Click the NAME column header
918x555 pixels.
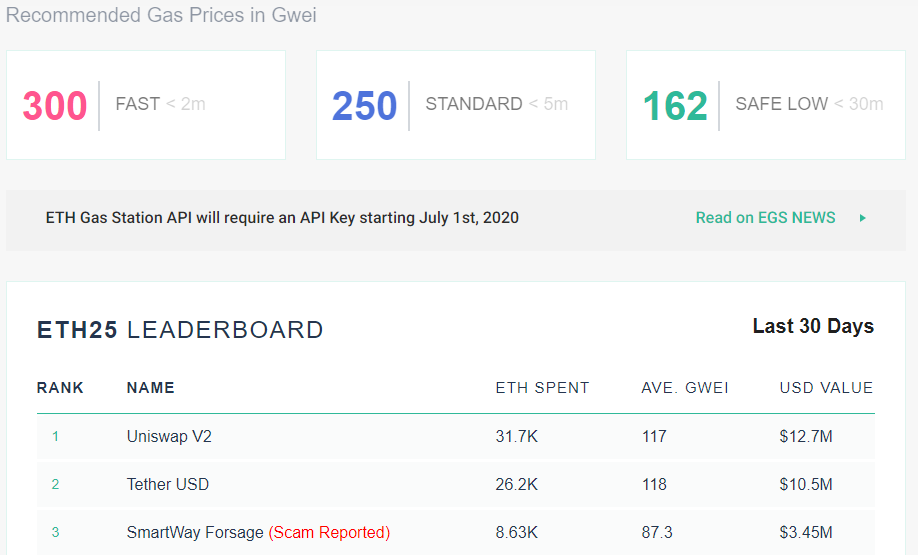(x=151, y=388)
